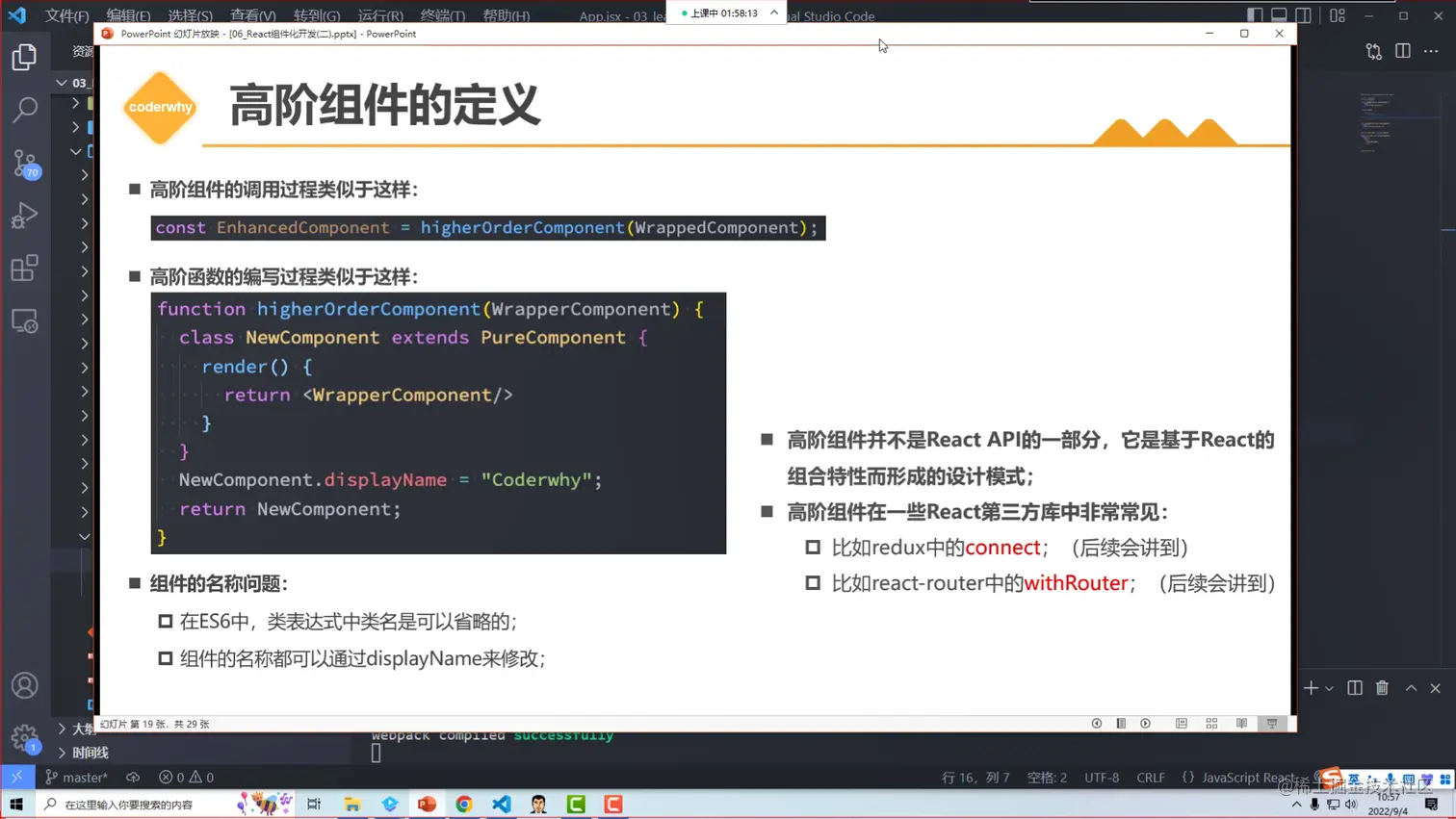
Task: Open see all slides icon in slideshow bar
Action: (1121, 724)
